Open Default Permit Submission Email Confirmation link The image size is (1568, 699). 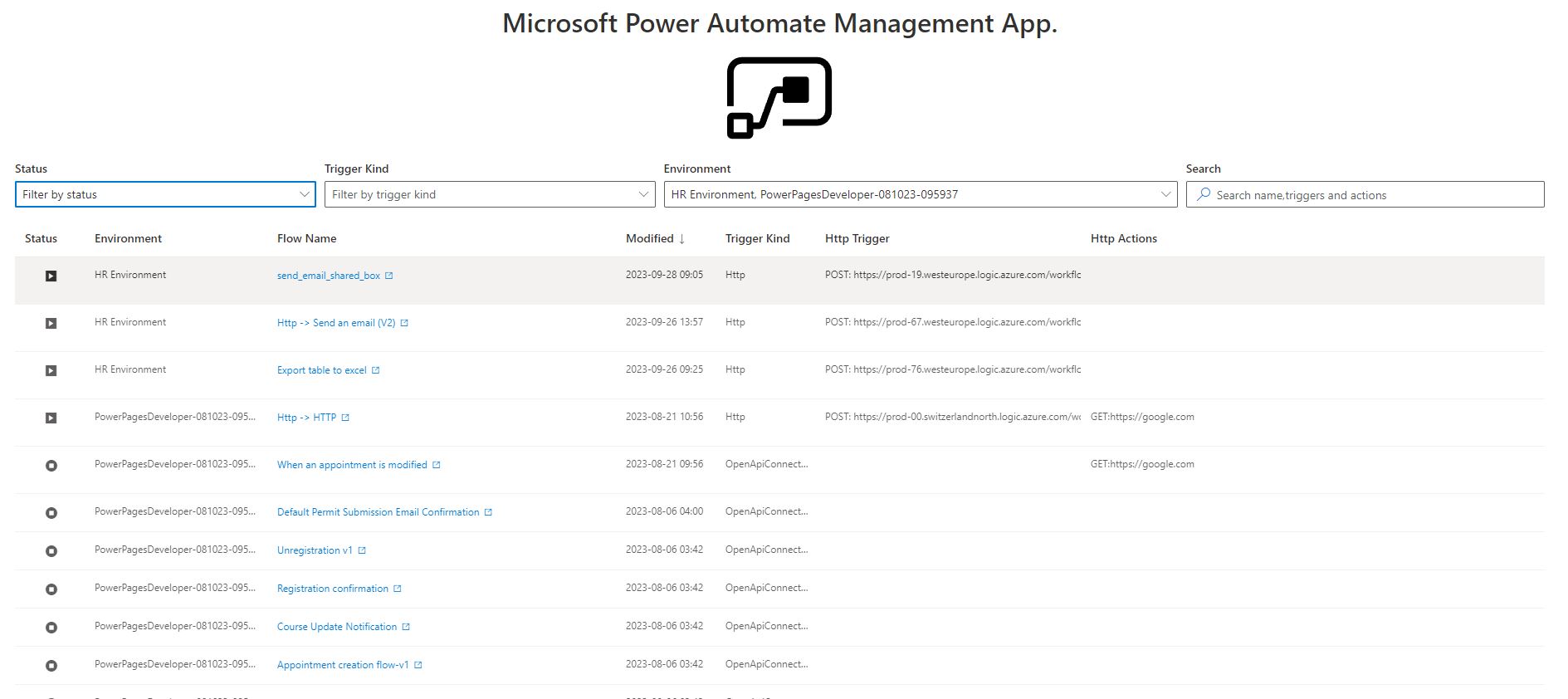[378, 512]
